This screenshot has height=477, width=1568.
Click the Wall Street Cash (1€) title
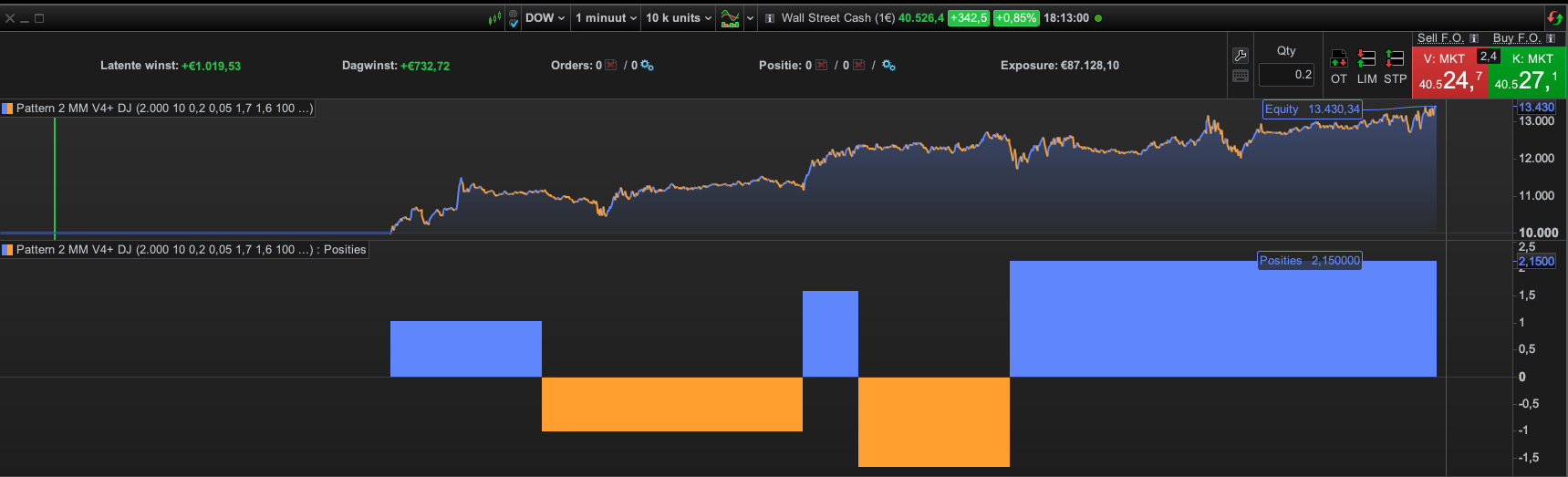click(x=837, y=18)
